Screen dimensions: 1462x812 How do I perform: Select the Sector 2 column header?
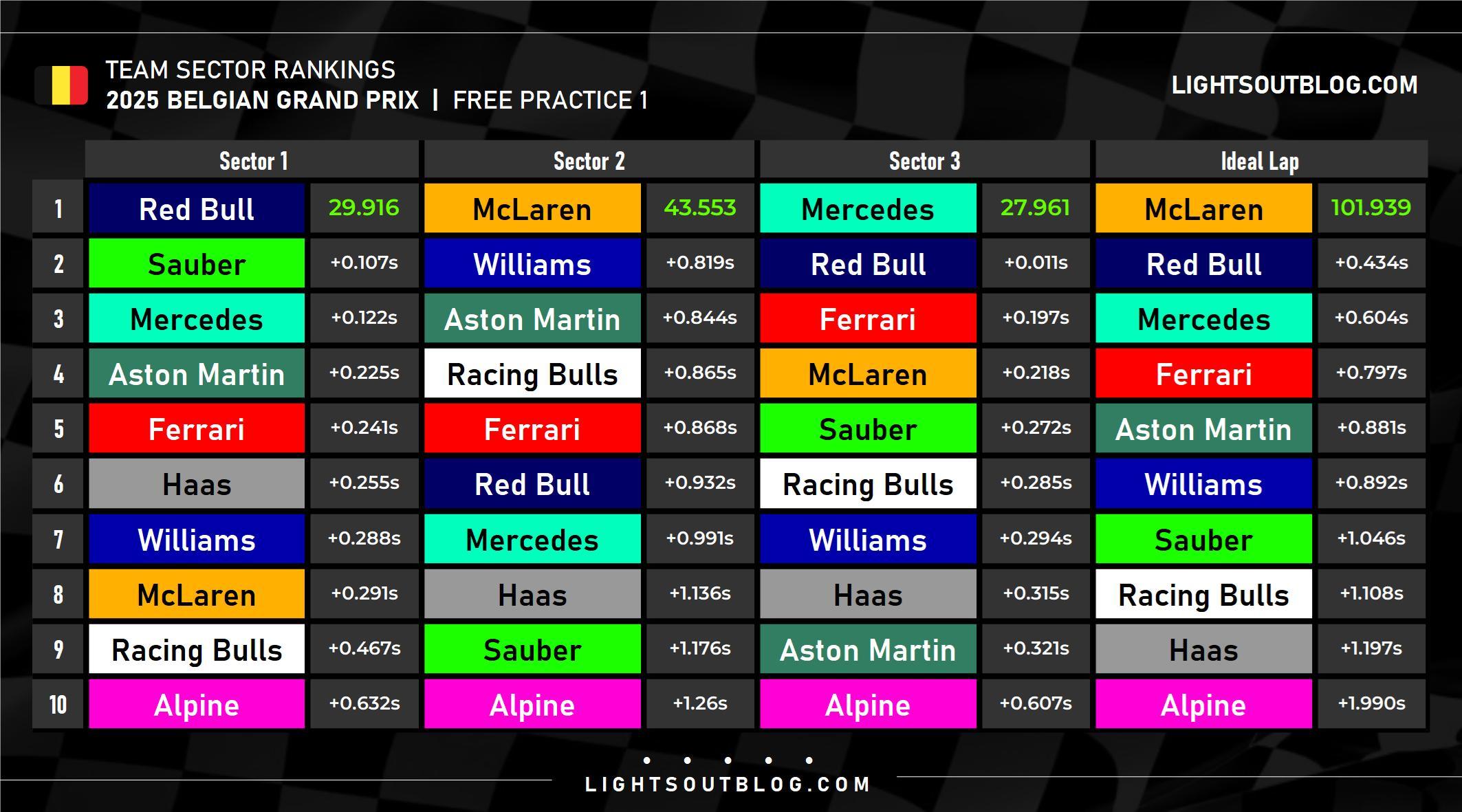point(589,161)
